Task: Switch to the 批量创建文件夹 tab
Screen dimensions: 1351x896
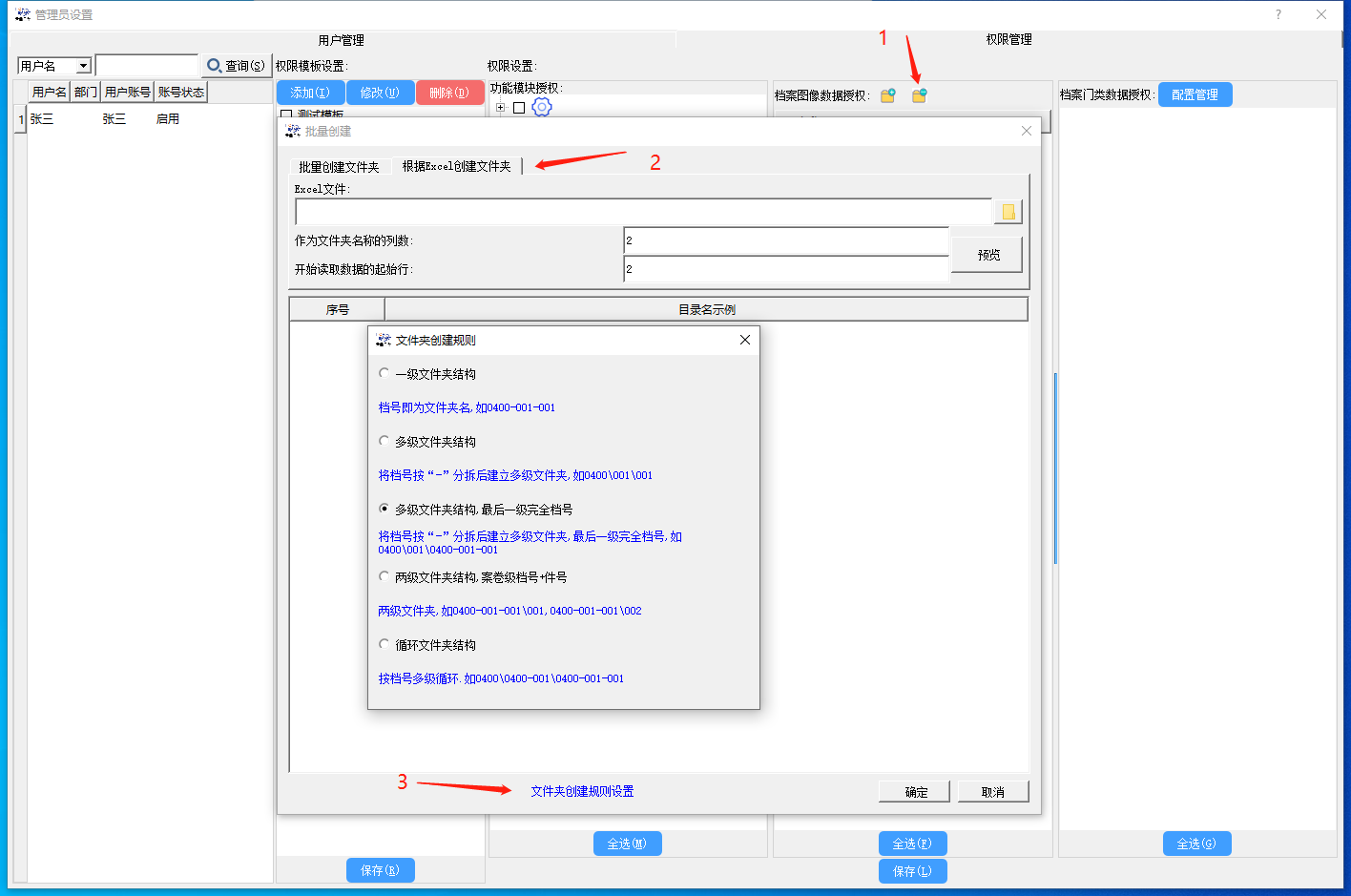Action: tap(339, 167)
